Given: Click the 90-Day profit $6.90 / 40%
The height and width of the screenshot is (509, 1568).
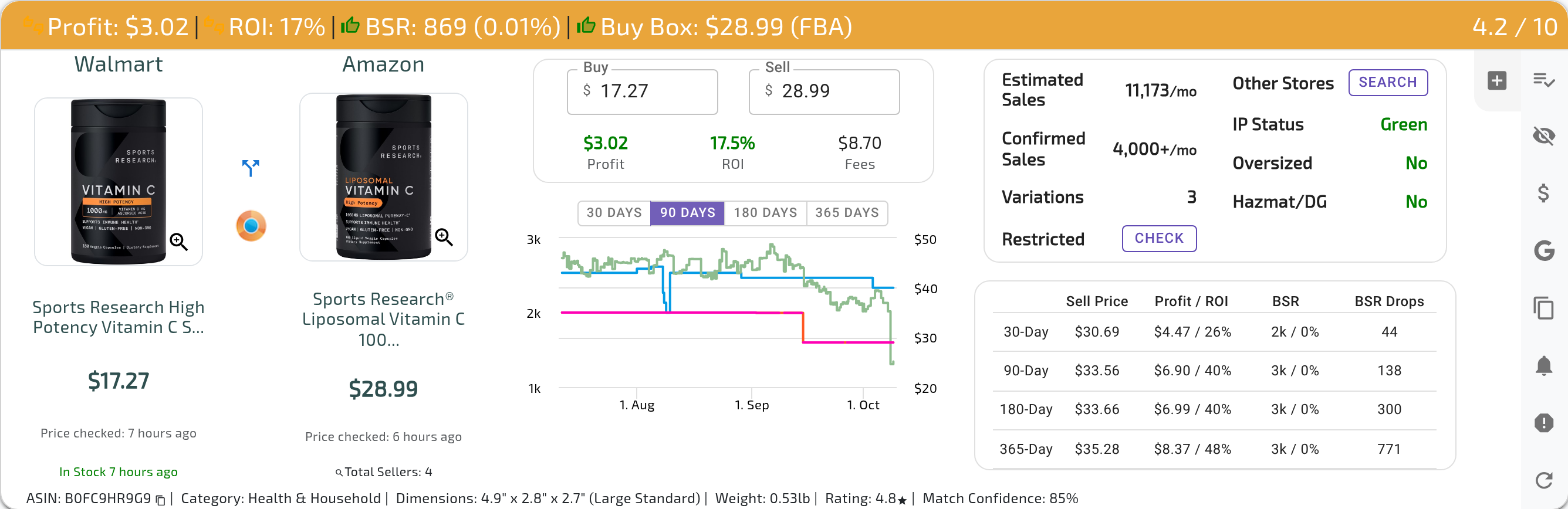Looking at the screenshot, I should click(1192, 371).
